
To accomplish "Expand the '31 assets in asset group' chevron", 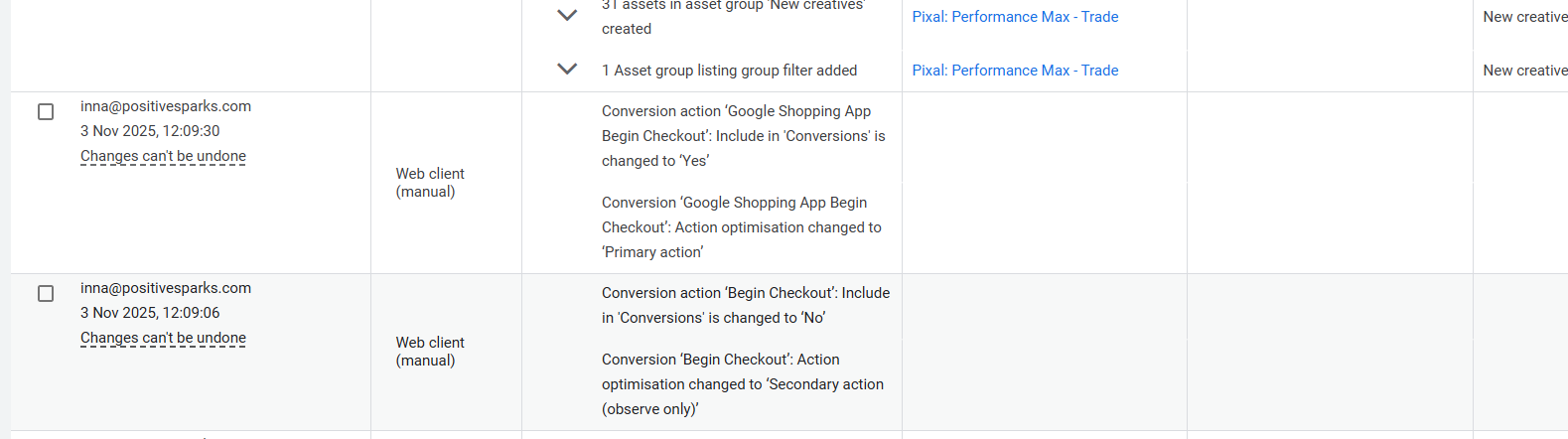I will tap(567, 15).
